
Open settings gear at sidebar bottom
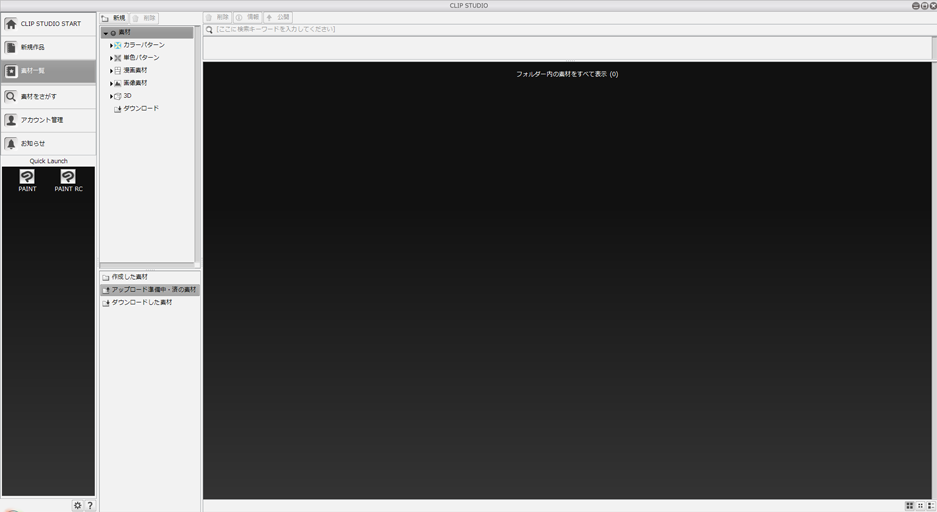point(78,505)
